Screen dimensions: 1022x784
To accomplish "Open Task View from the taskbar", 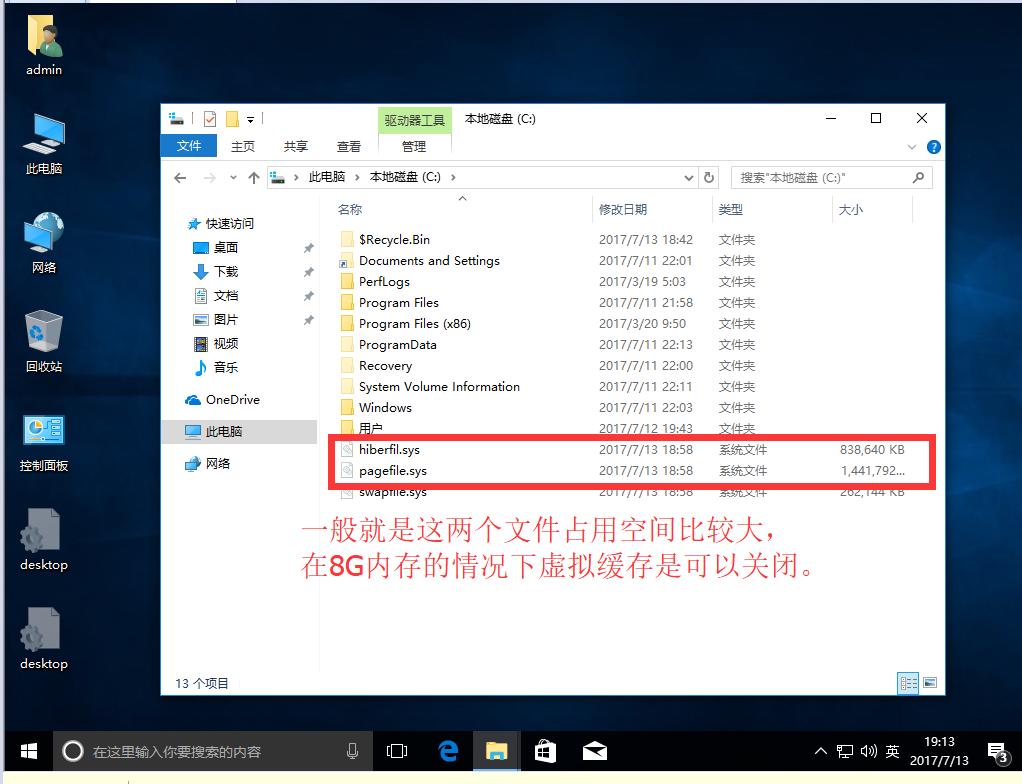I will coord(397,751).
